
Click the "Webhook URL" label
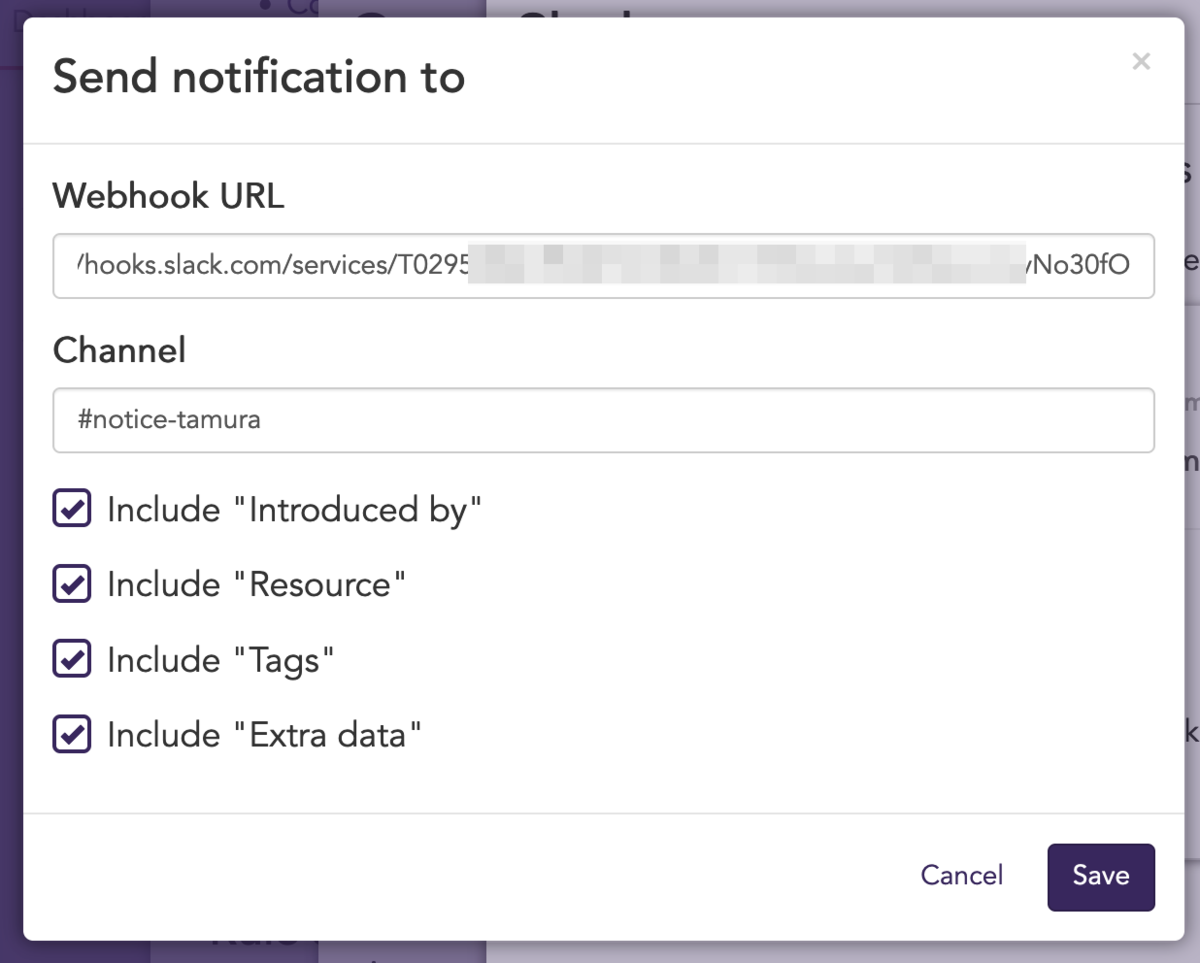point(169,196)
